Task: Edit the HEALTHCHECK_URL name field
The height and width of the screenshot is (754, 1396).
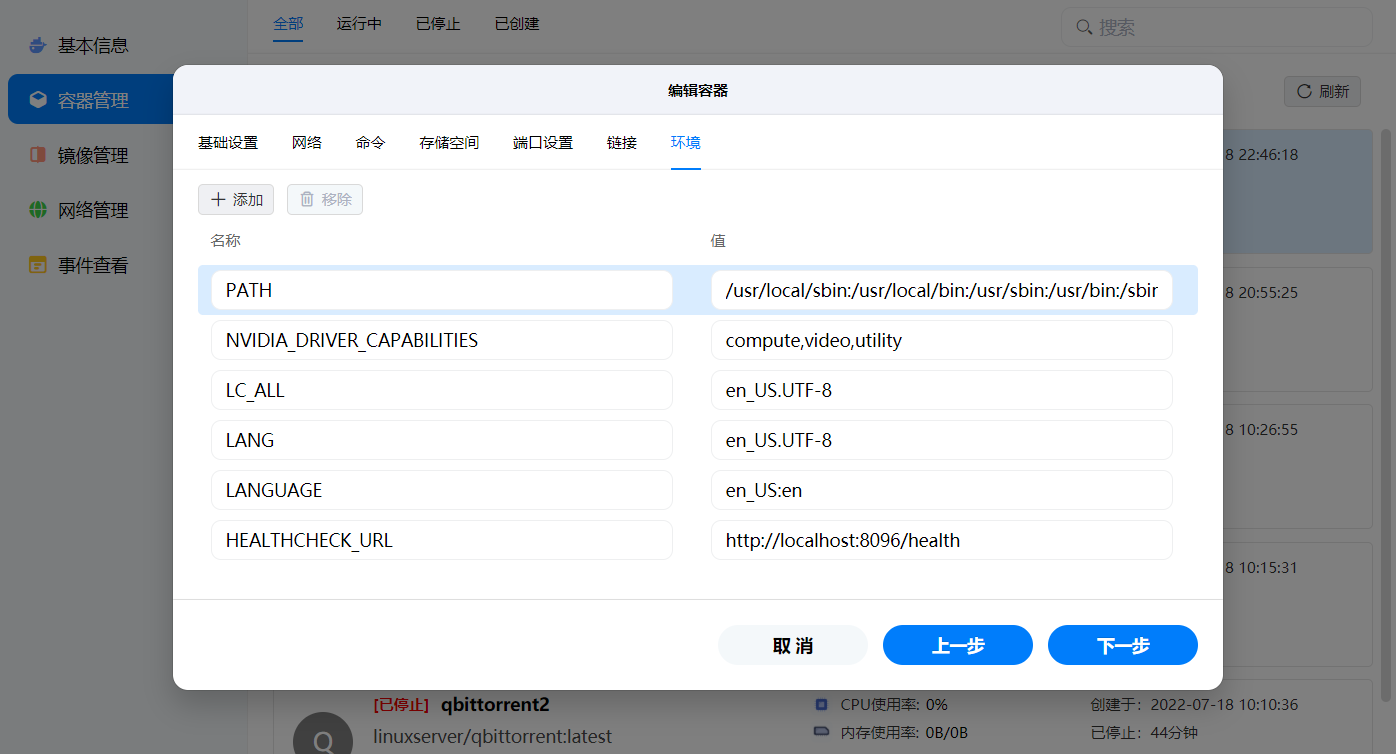Action: tap(442, 540)
